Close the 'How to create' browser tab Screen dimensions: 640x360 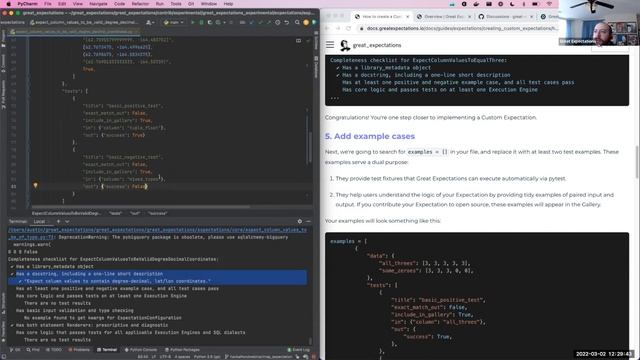(407, 17)
